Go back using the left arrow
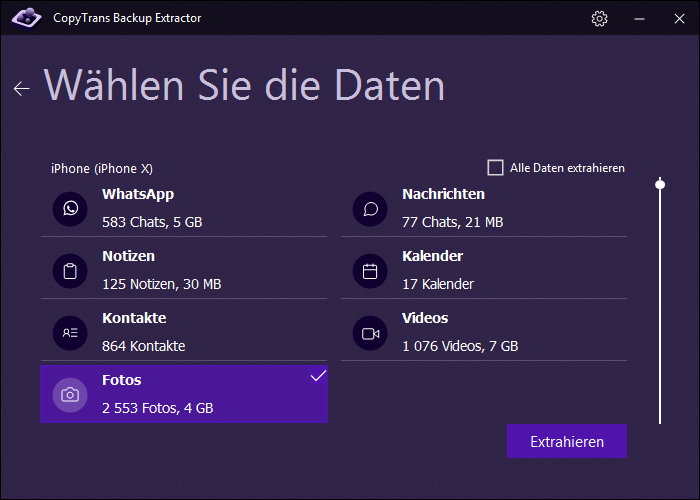Viewport: 700px width, 500px height. [x=21, y=88]
